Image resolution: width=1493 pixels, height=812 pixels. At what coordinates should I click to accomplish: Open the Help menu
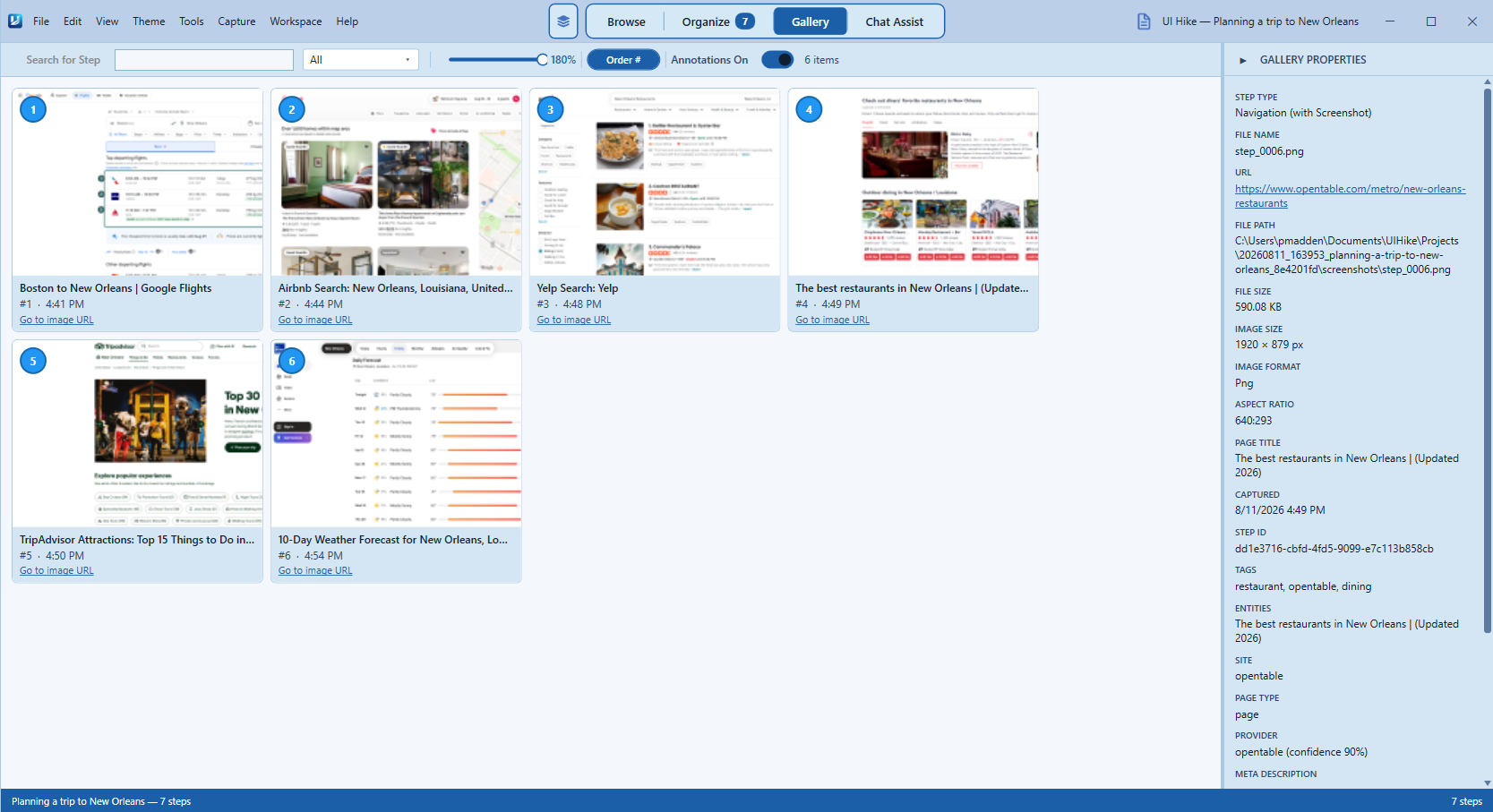tap(348, 21)
